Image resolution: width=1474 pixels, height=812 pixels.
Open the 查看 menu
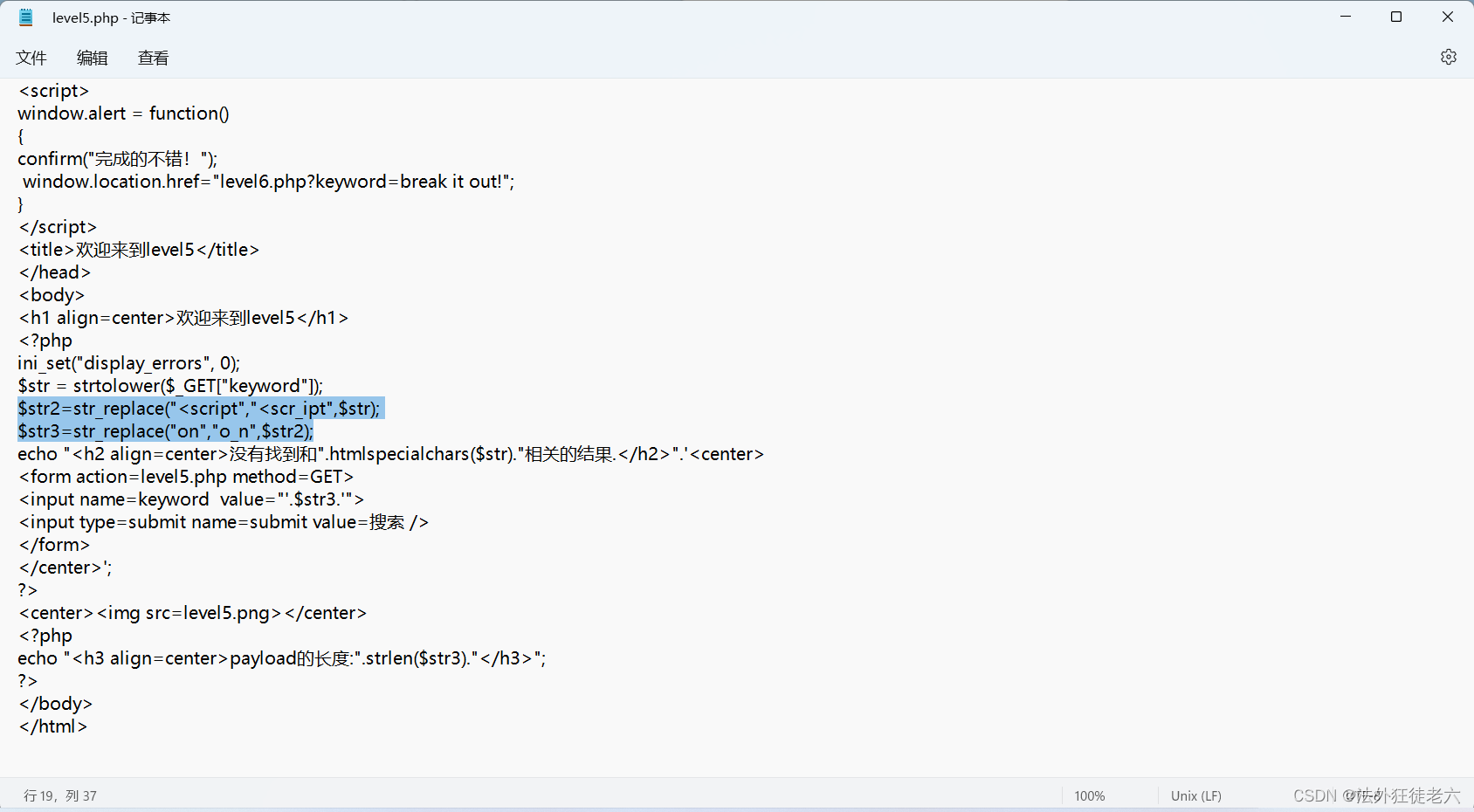click(x=153, y=58)
